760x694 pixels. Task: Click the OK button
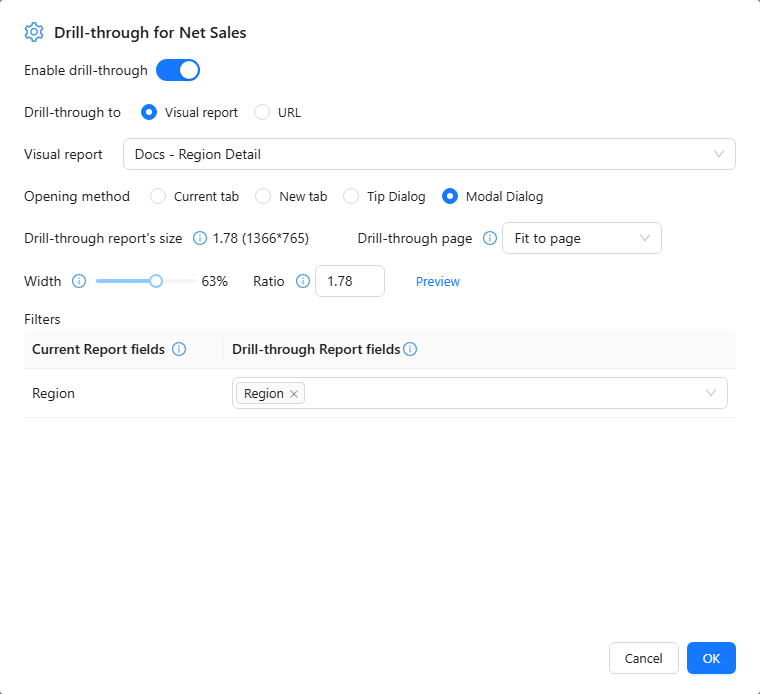tap(712, 658)
